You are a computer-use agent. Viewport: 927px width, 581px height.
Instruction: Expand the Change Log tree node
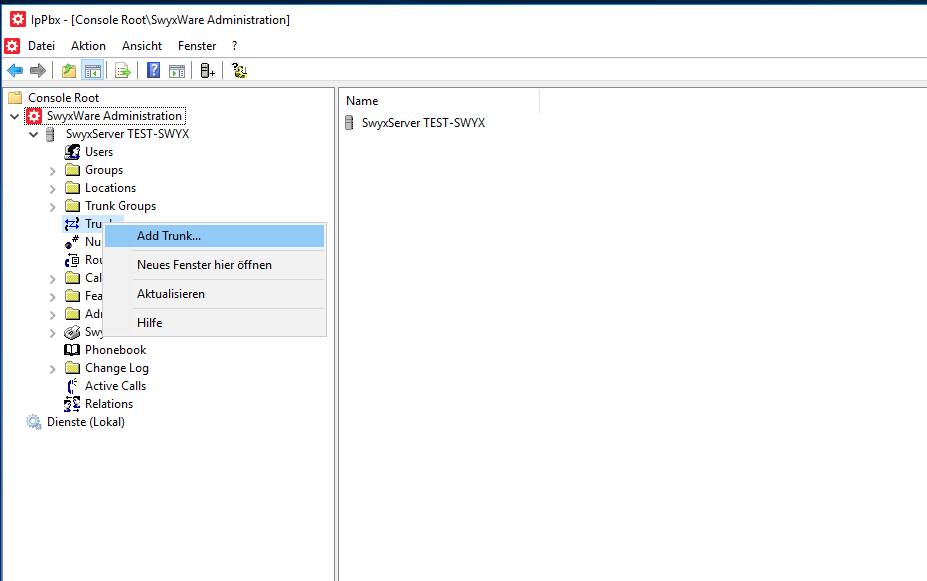pyautogui.click(x=53, y=369)
